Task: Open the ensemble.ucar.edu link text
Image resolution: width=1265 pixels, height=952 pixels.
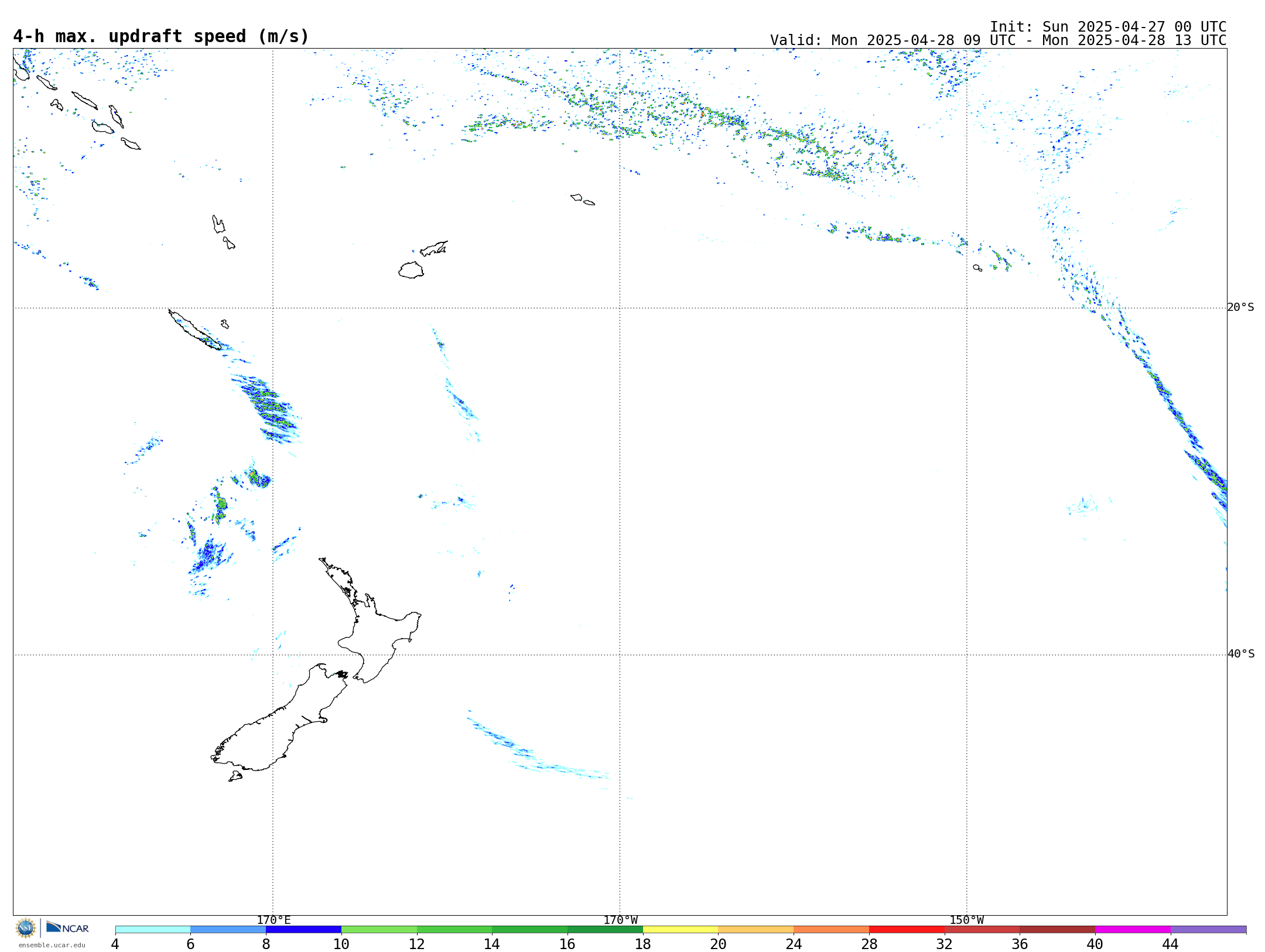Action: (x=52, y=945)
